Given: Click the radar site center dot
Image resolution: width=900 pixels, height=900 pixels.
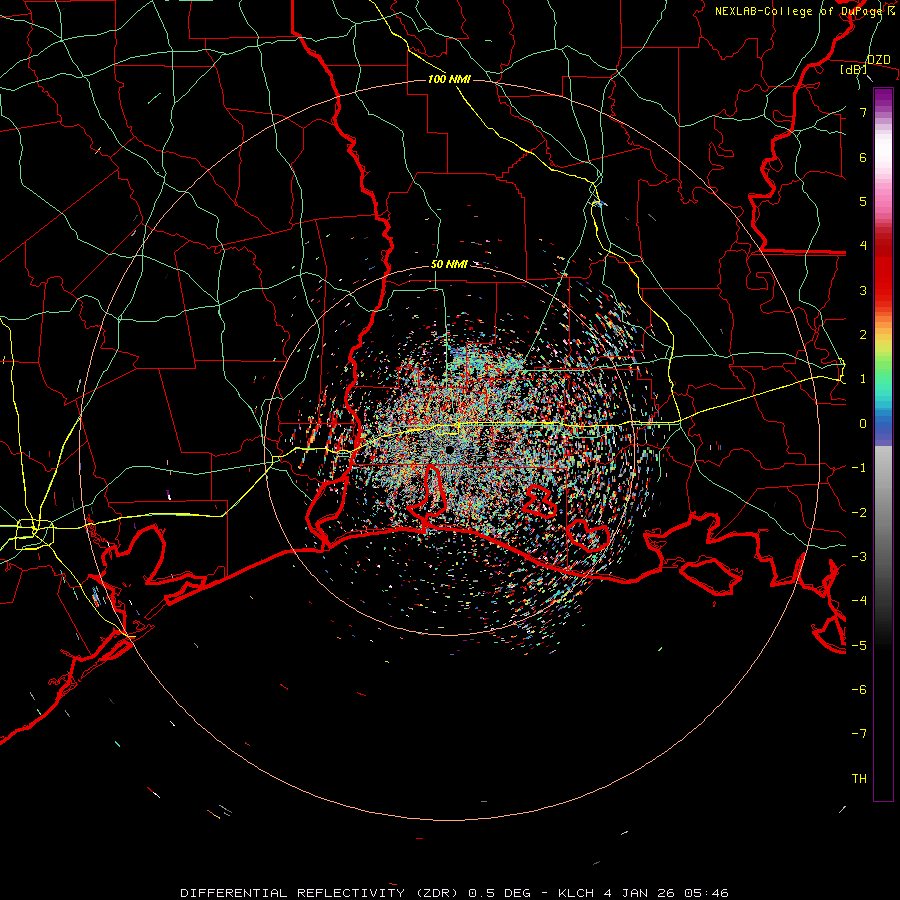Looking at the screenshot, I should pyautogui.click(x=449, y=450).
